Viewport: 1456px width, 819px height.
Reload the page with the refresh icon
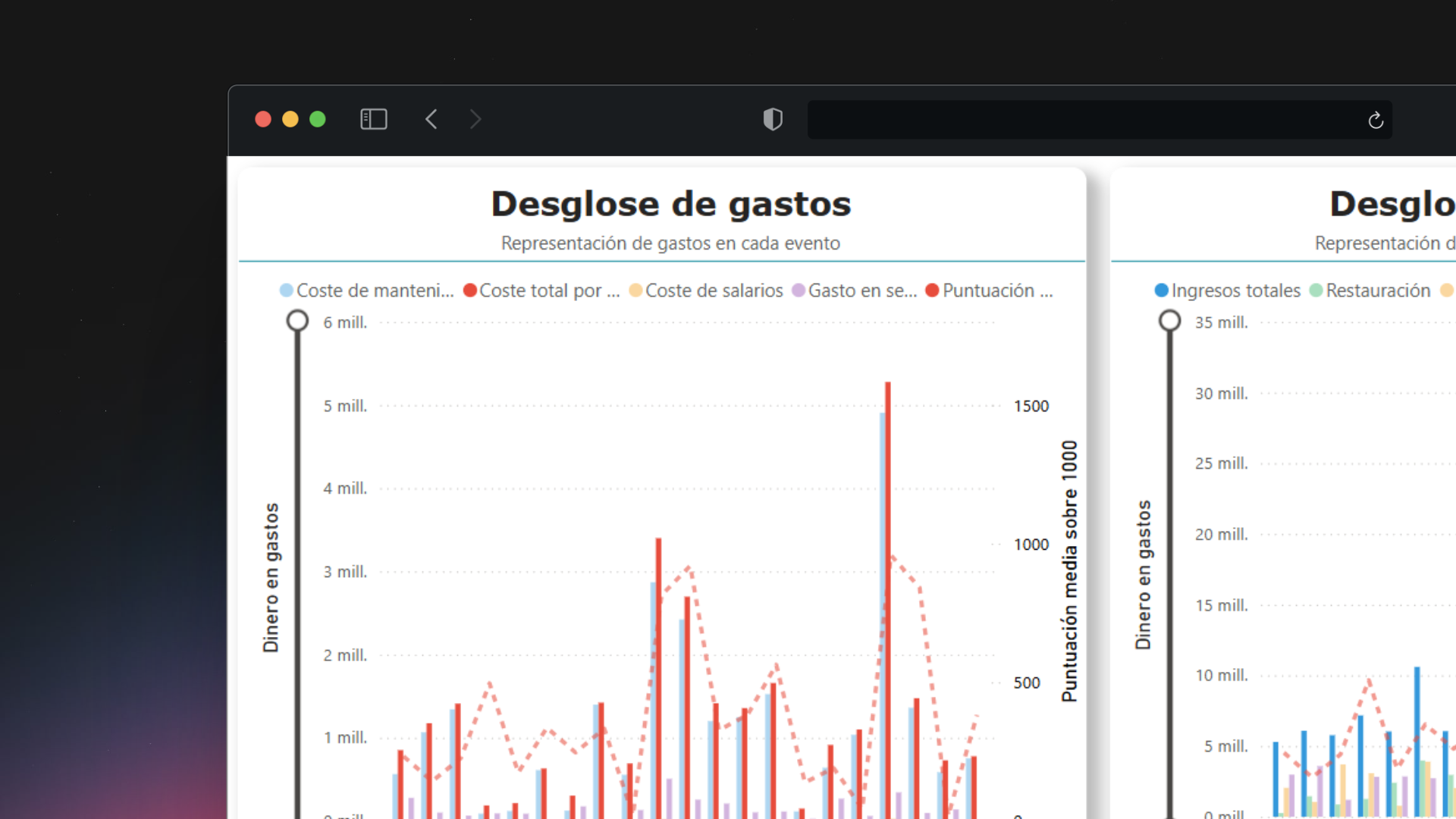point(1376,119)
